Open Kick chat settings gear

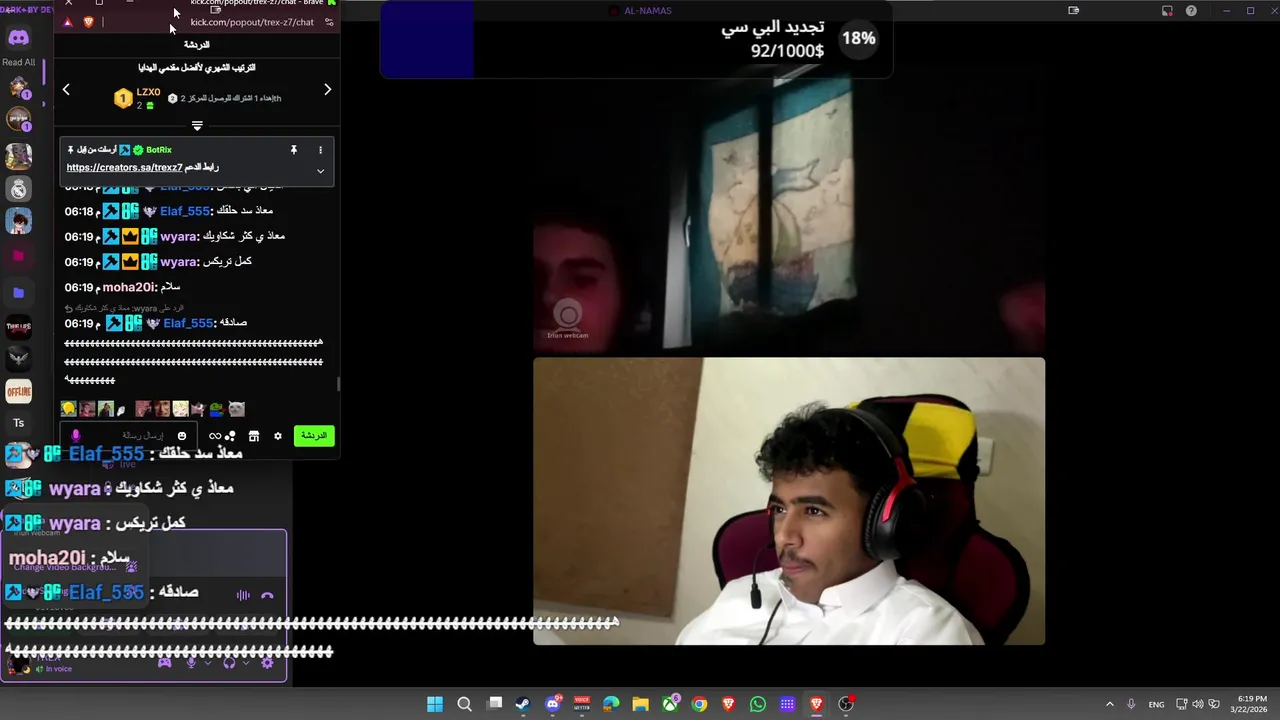pyautogui.click(x=278, y=436)
